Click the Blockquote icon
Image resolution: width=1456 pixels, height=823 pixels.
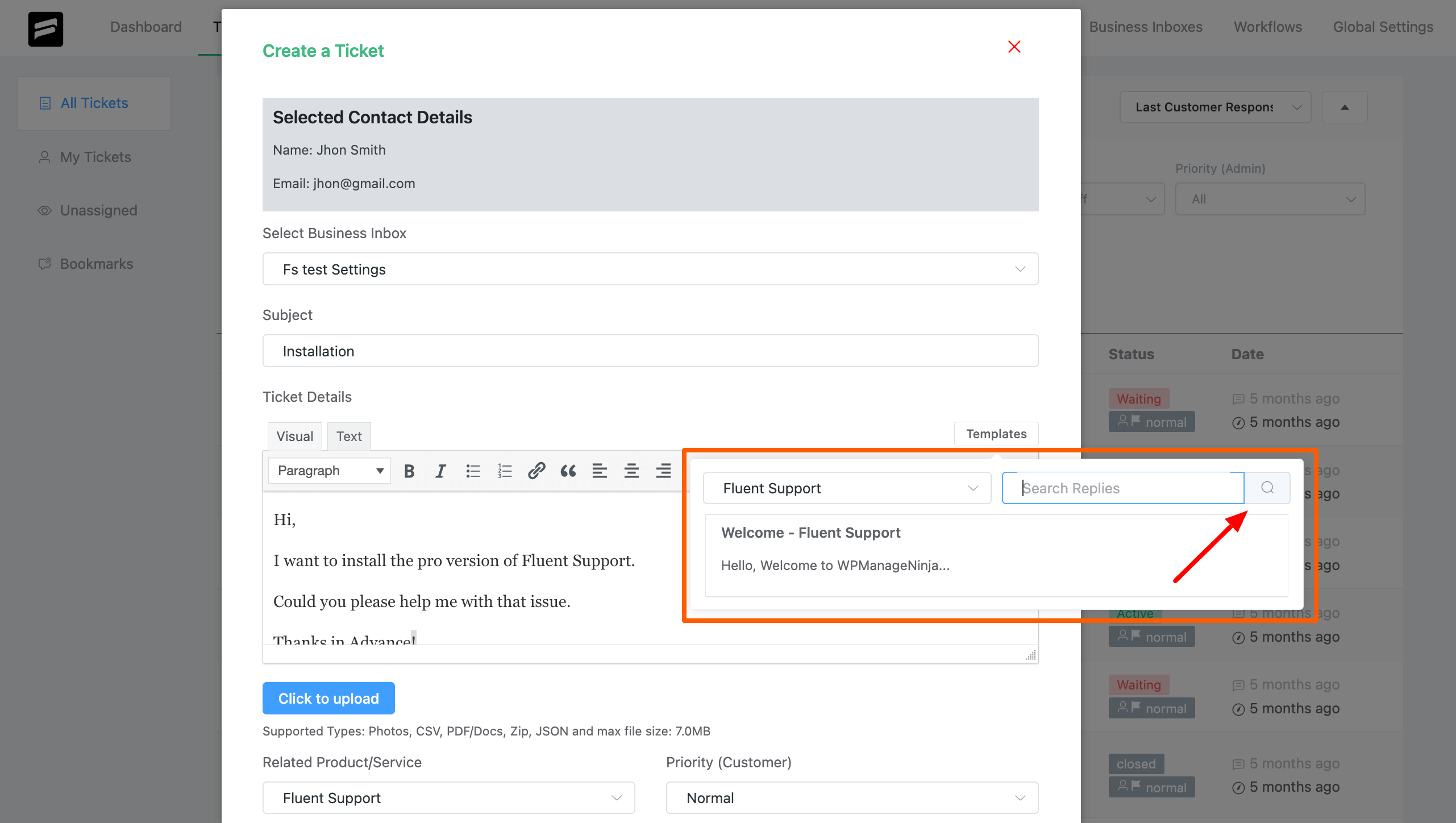(567, 470)
